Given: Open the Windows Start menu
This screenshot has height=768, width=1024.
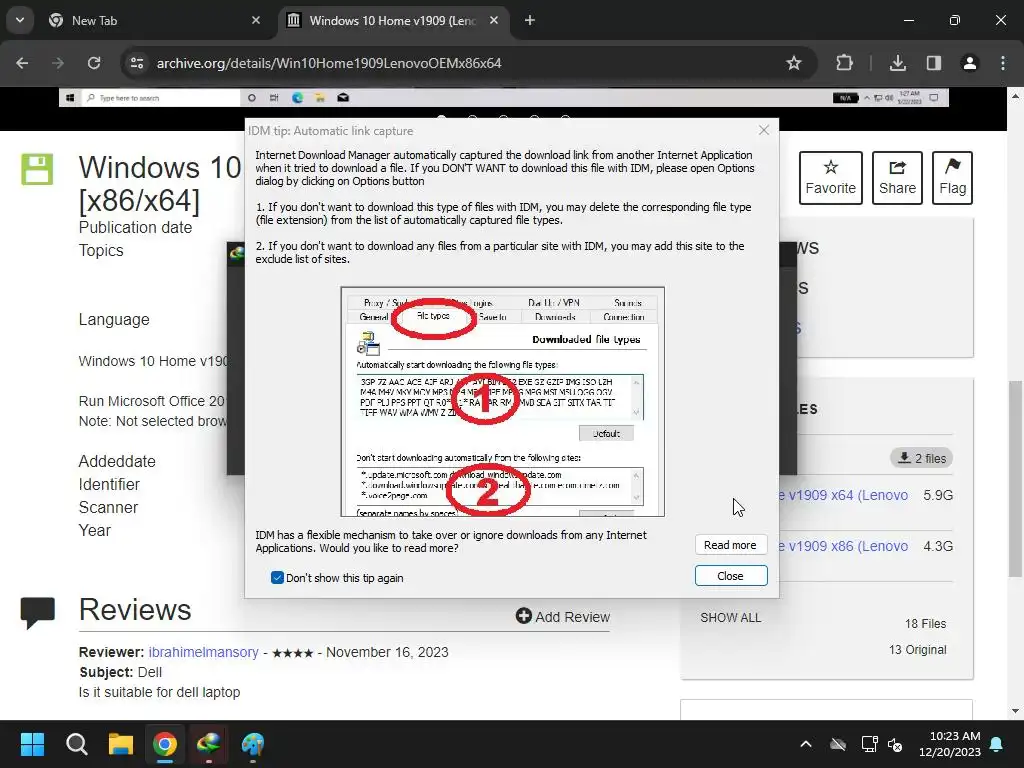Looking at the screenshot, I should pos(32,744).
